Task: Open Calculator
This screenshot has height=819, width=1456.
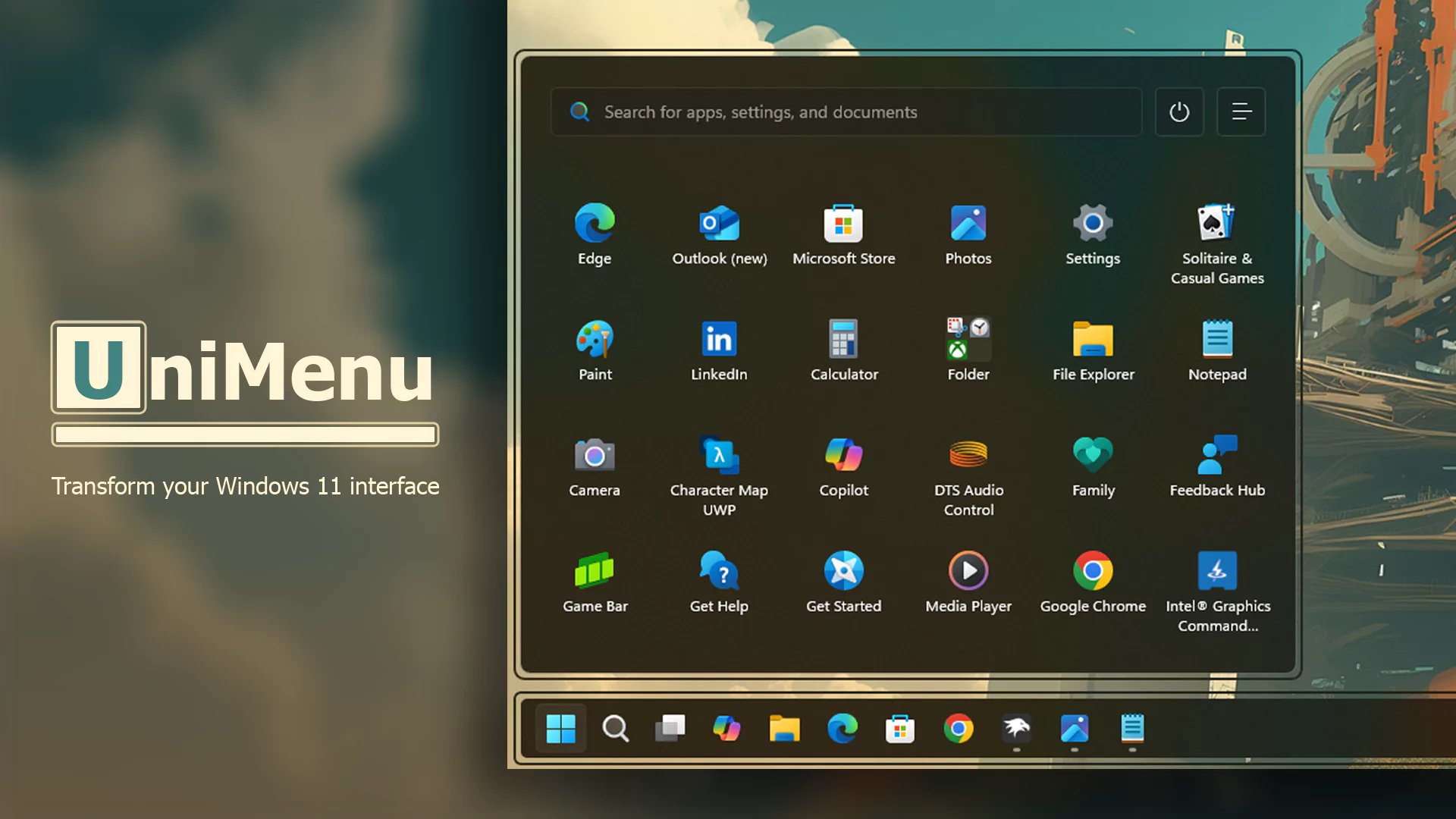Action: 843,350
